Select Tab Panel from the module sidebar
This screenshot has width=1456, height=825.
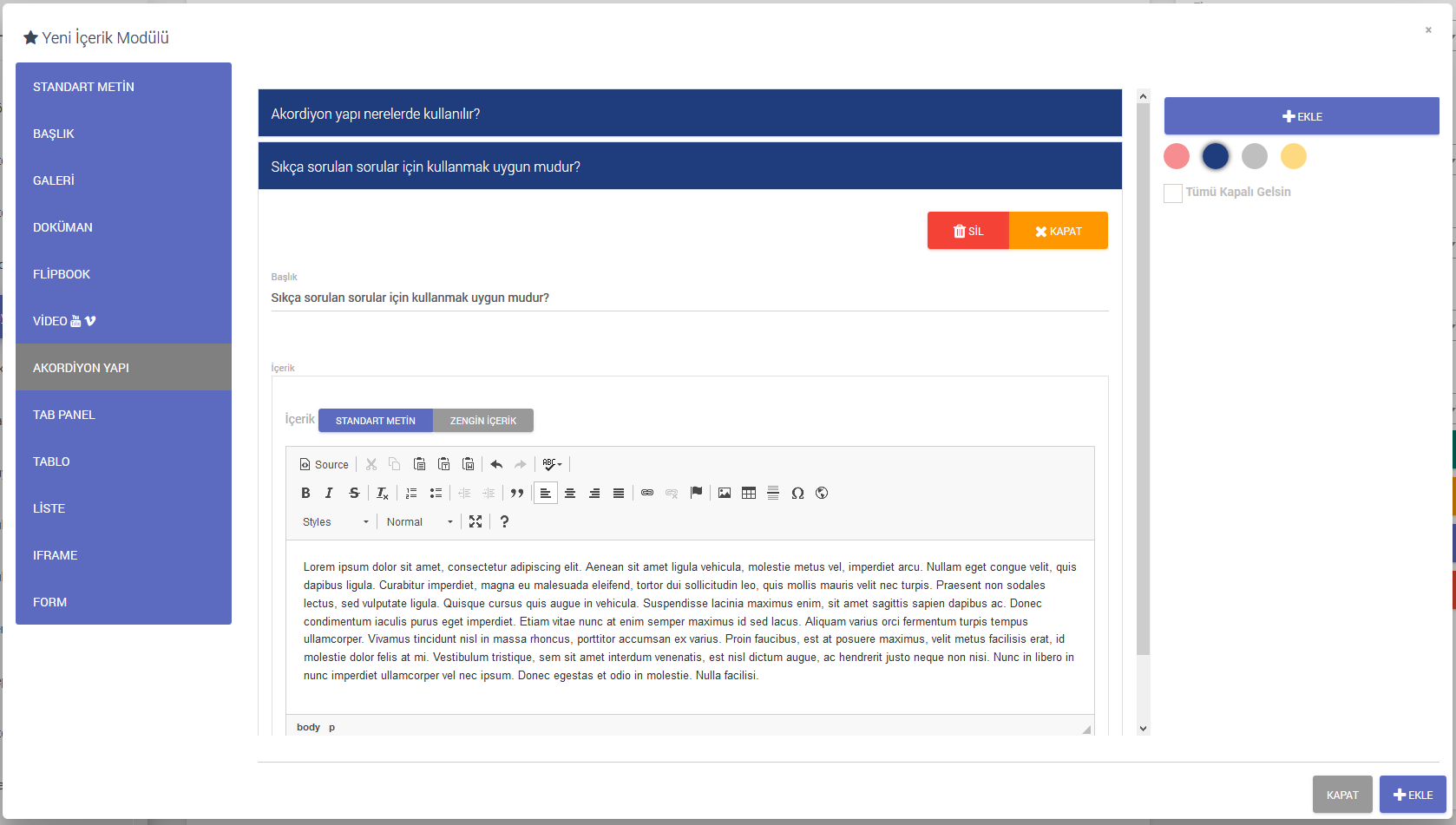click(123, 415)
